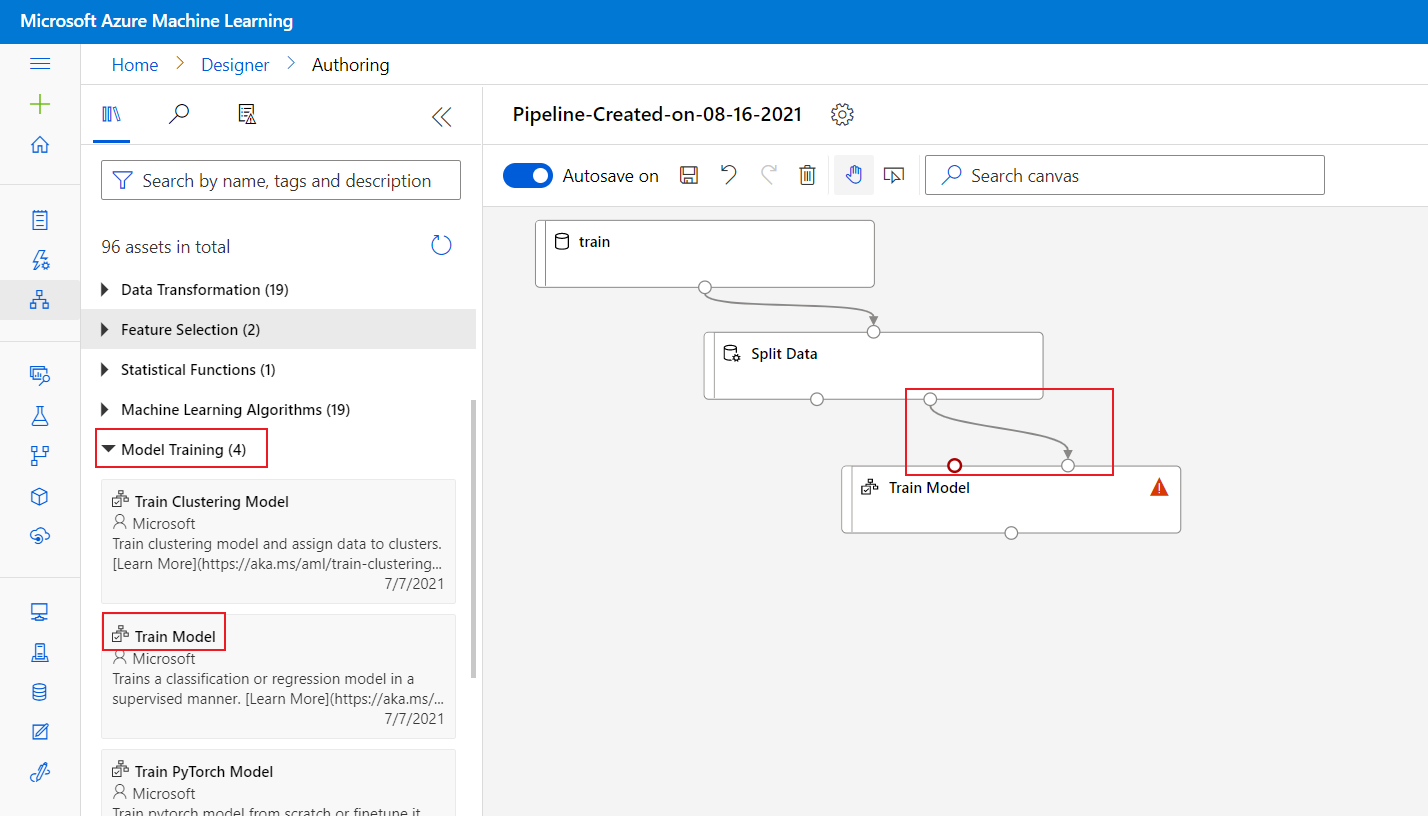
Task: Click the redo arrow in the toolbar
Action: coord(768,175)
